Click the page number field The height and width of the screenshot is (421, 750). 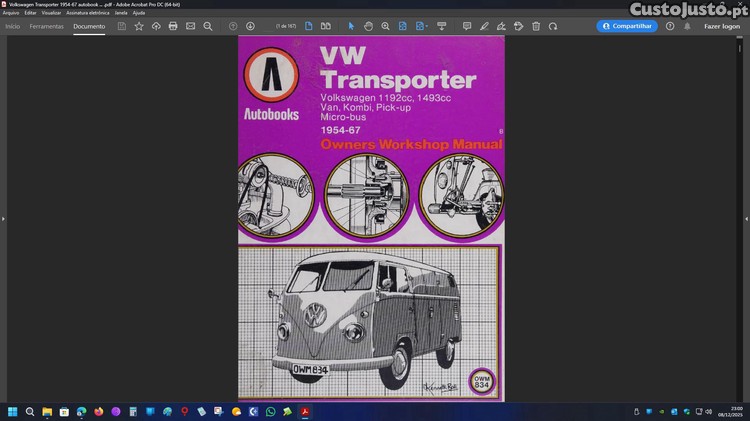pos(285,26)
